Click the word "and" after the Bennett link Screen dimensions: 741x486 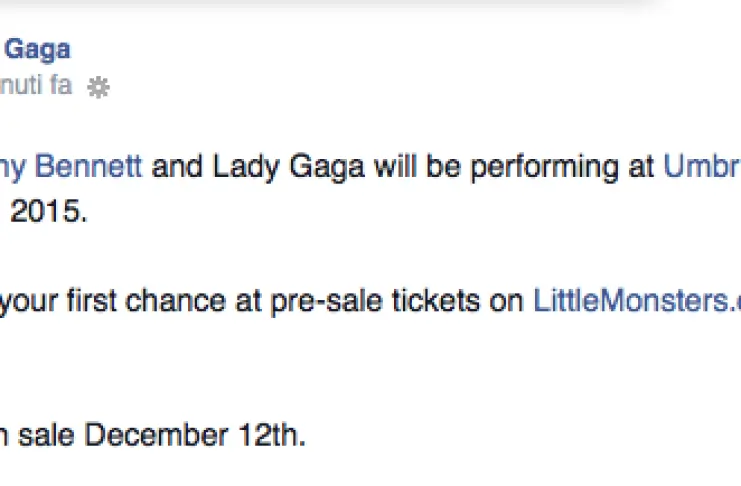[x=181, y=167]
